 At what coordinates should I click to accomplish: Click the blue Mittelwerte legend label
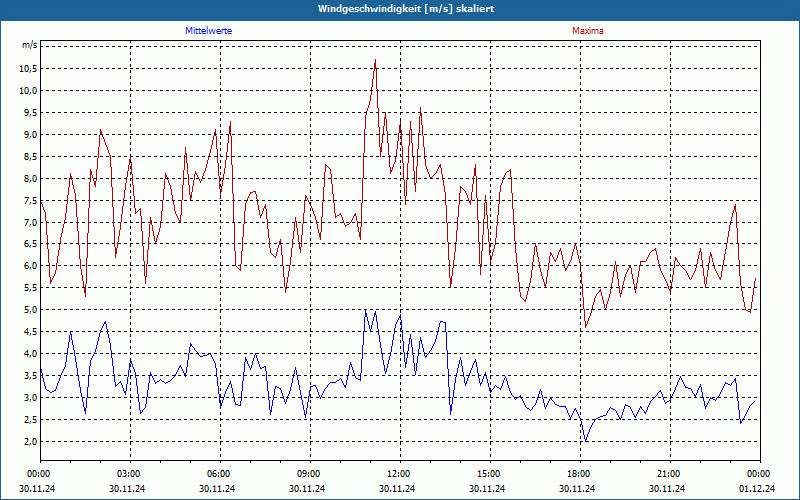pos(209,31)
